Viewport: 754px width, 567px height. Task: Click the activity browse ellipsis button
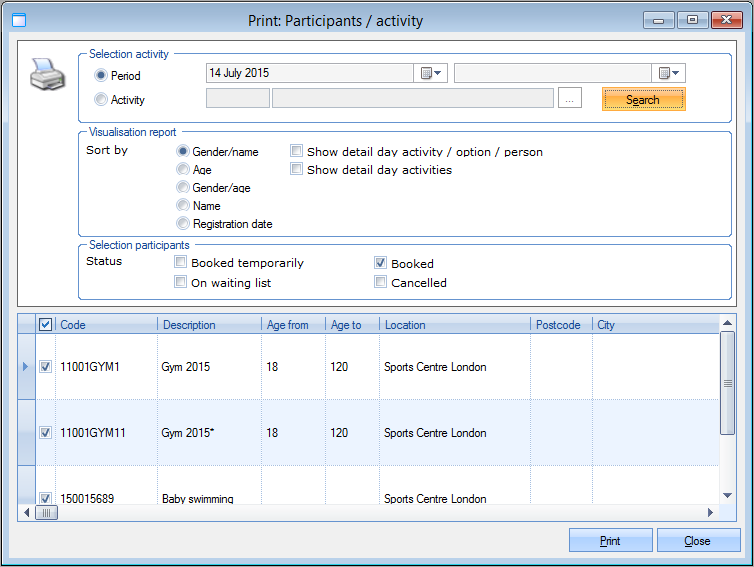click(x=569, y=98)
